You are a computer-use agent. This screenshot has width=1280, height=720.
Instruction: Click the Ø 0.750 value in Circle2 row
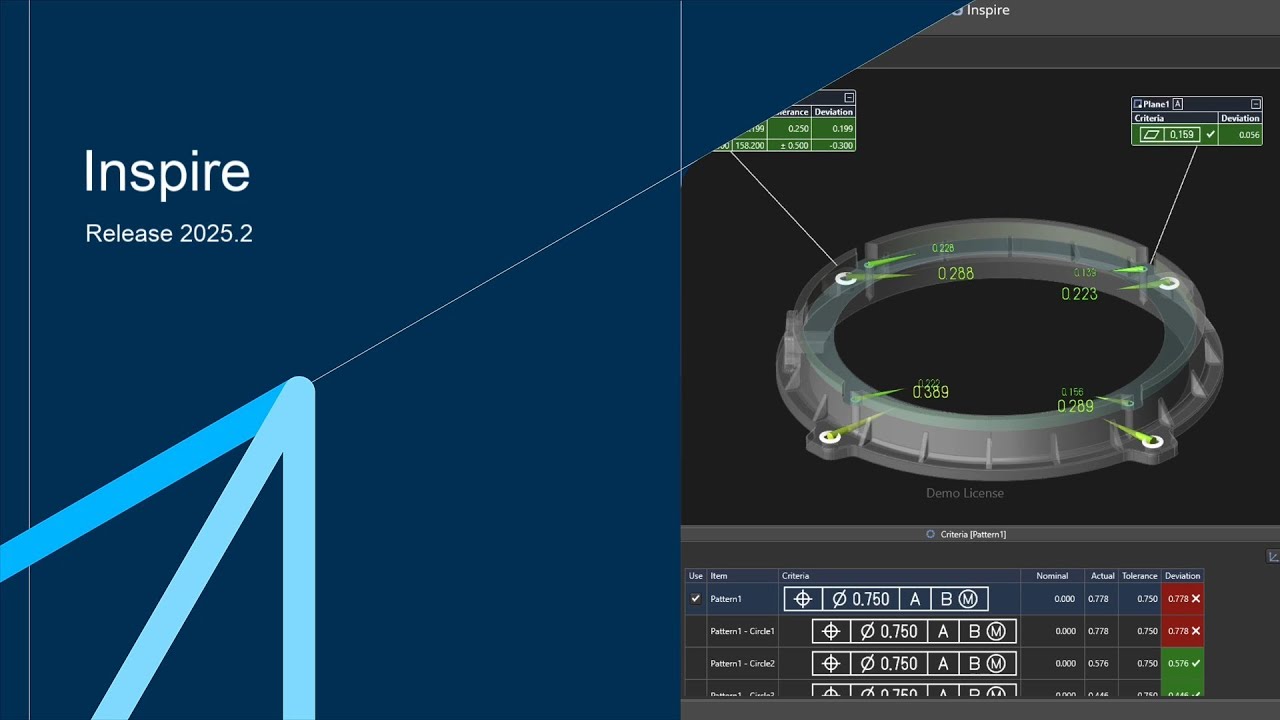click(888, 663)
